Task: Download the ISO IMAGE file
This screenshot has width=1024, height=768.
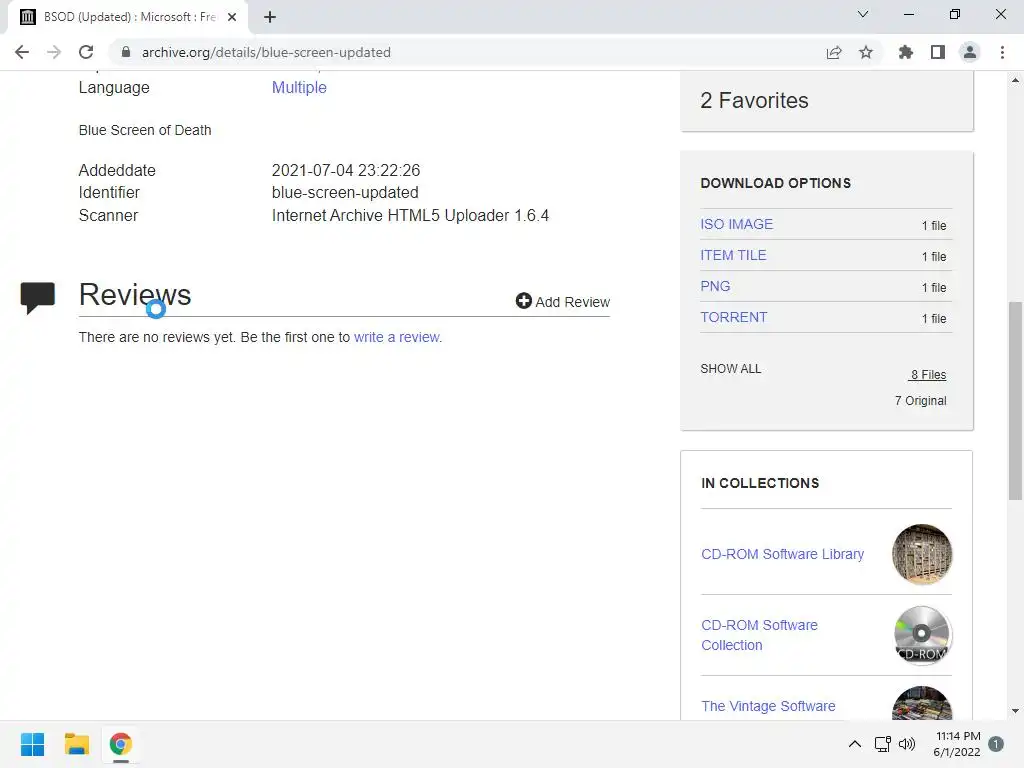Action: (737, 224)
